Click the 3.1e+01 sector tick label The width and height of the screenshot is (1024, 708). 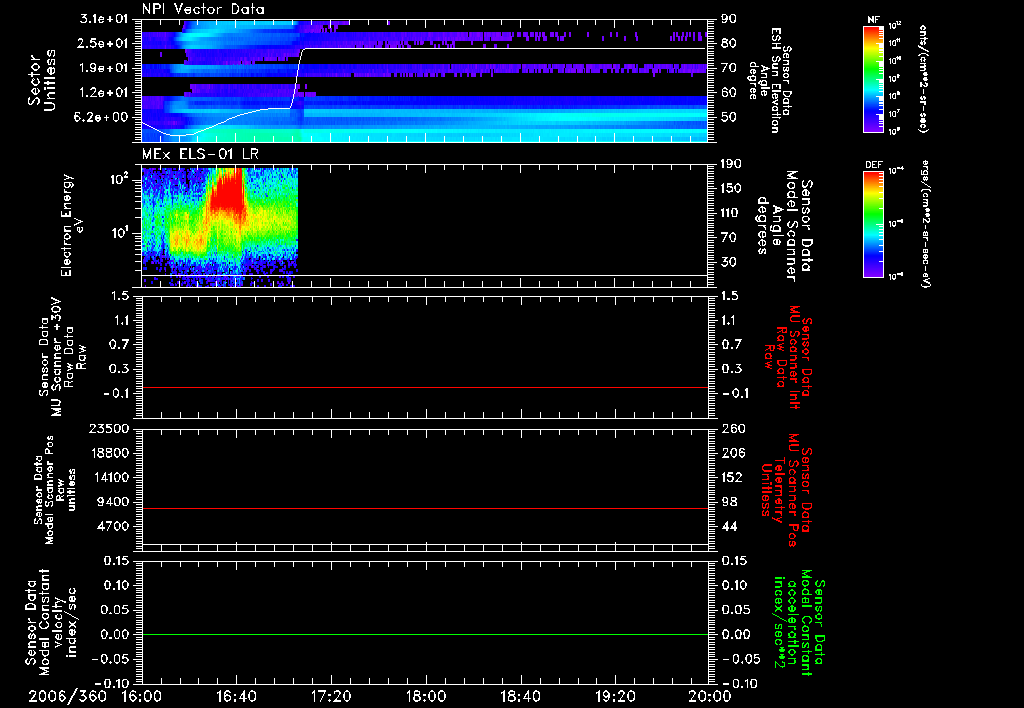click(x=104, y=19)
